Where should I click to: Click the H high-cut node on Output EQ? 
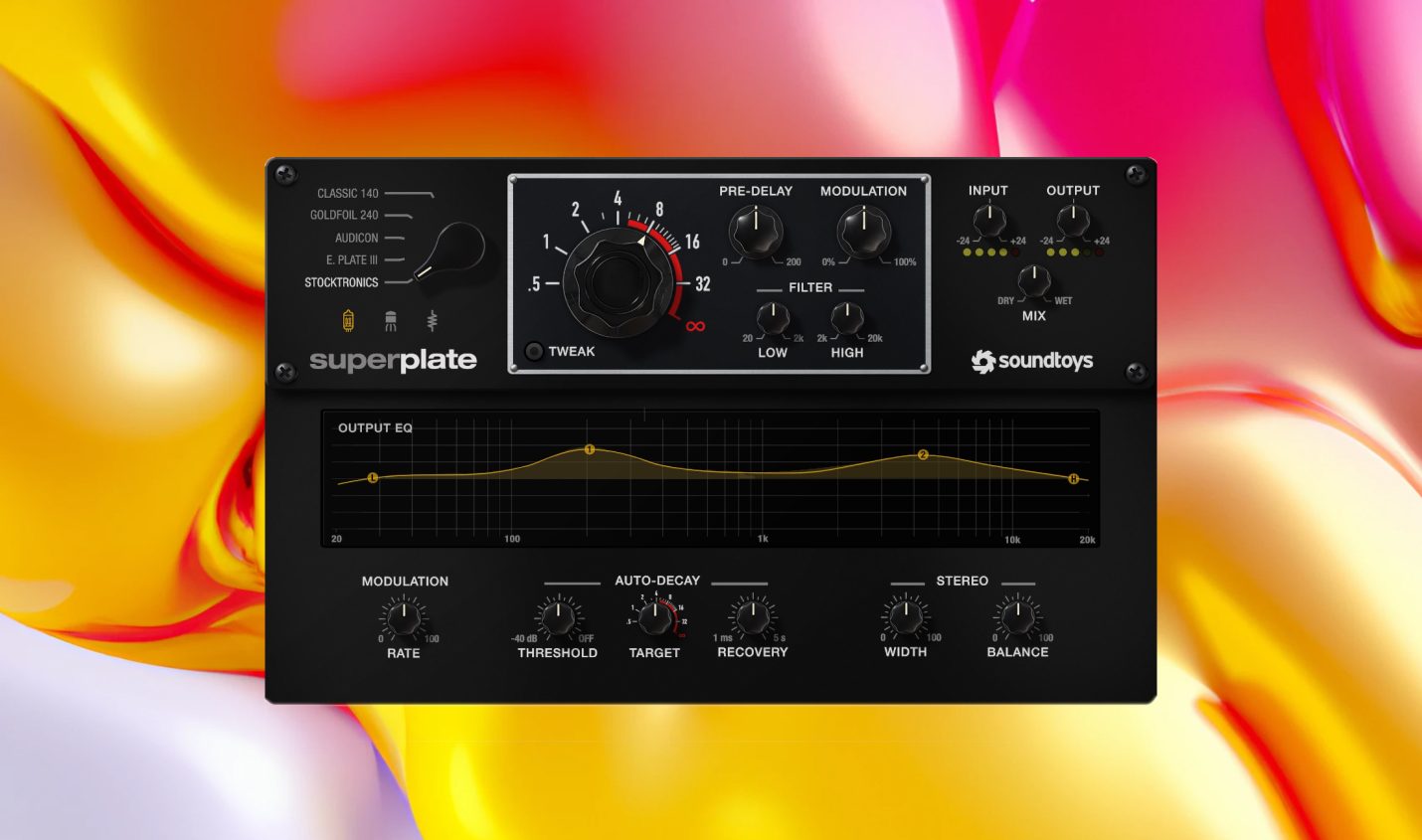pos(1072,478)
